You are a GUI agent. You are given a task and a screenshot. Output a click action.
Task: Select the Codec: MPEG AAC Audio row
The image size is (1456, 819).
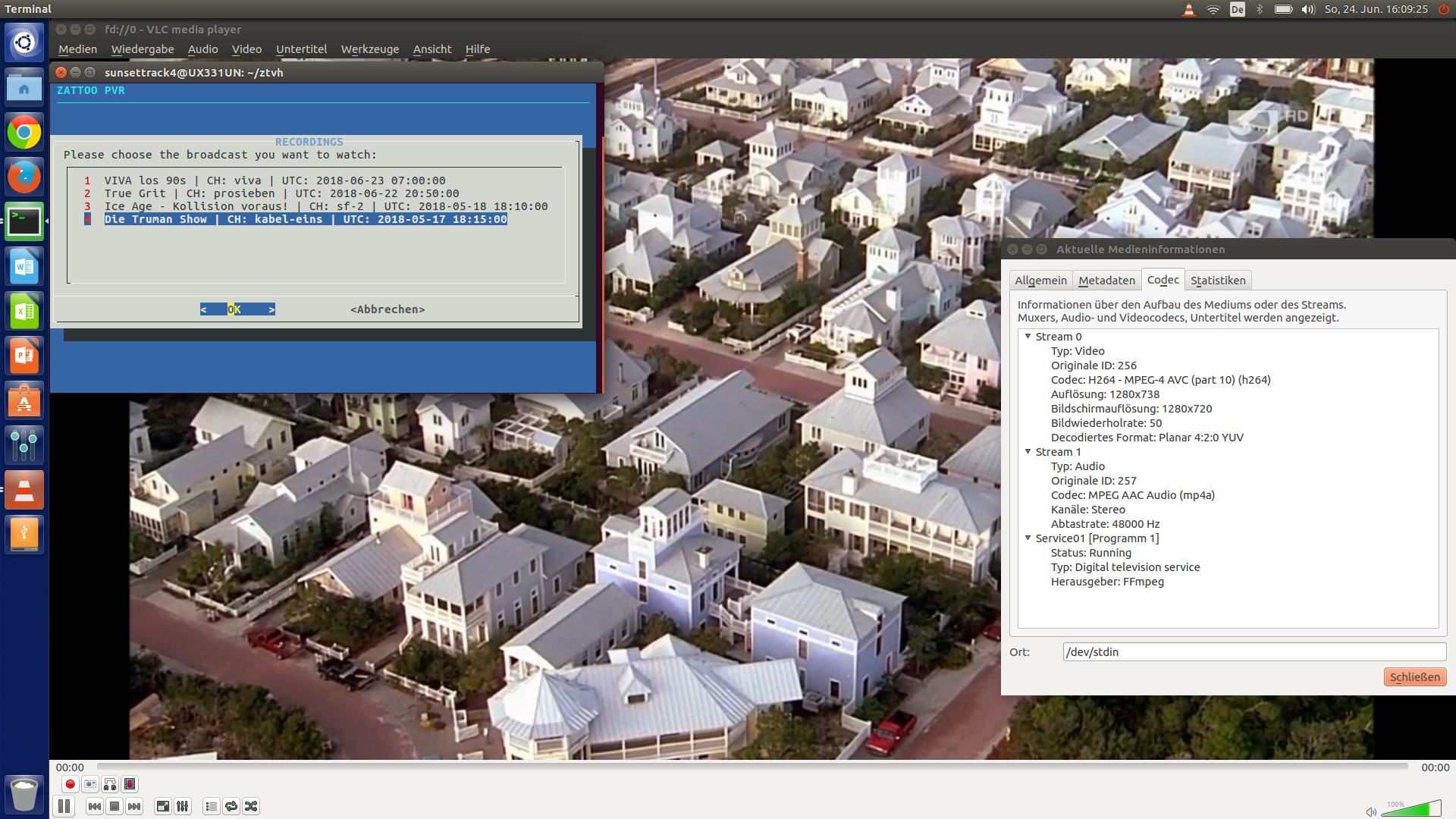point(1132,495)
